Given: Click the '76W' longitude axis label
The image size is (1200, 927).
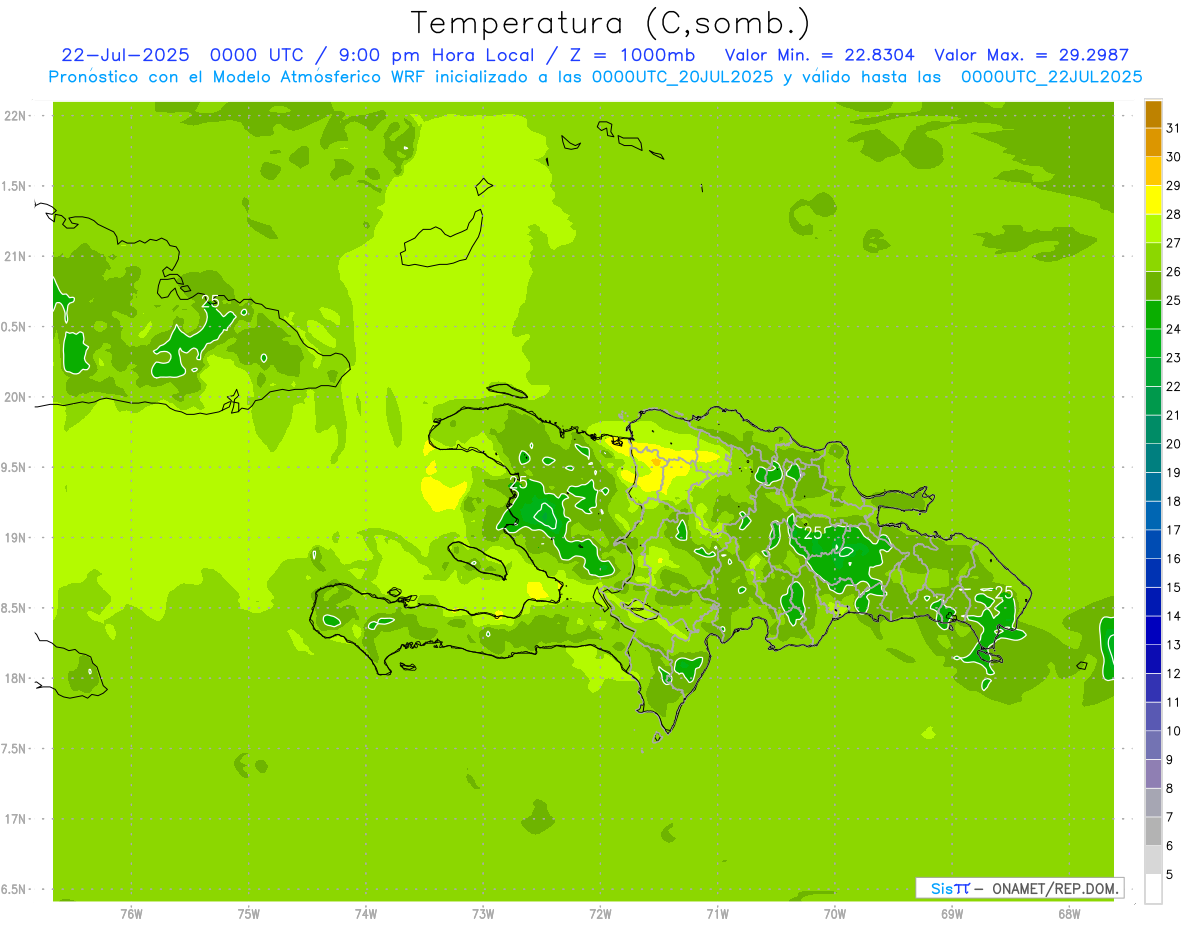Looking at the screenshot, I should click(x=131, y=913).
